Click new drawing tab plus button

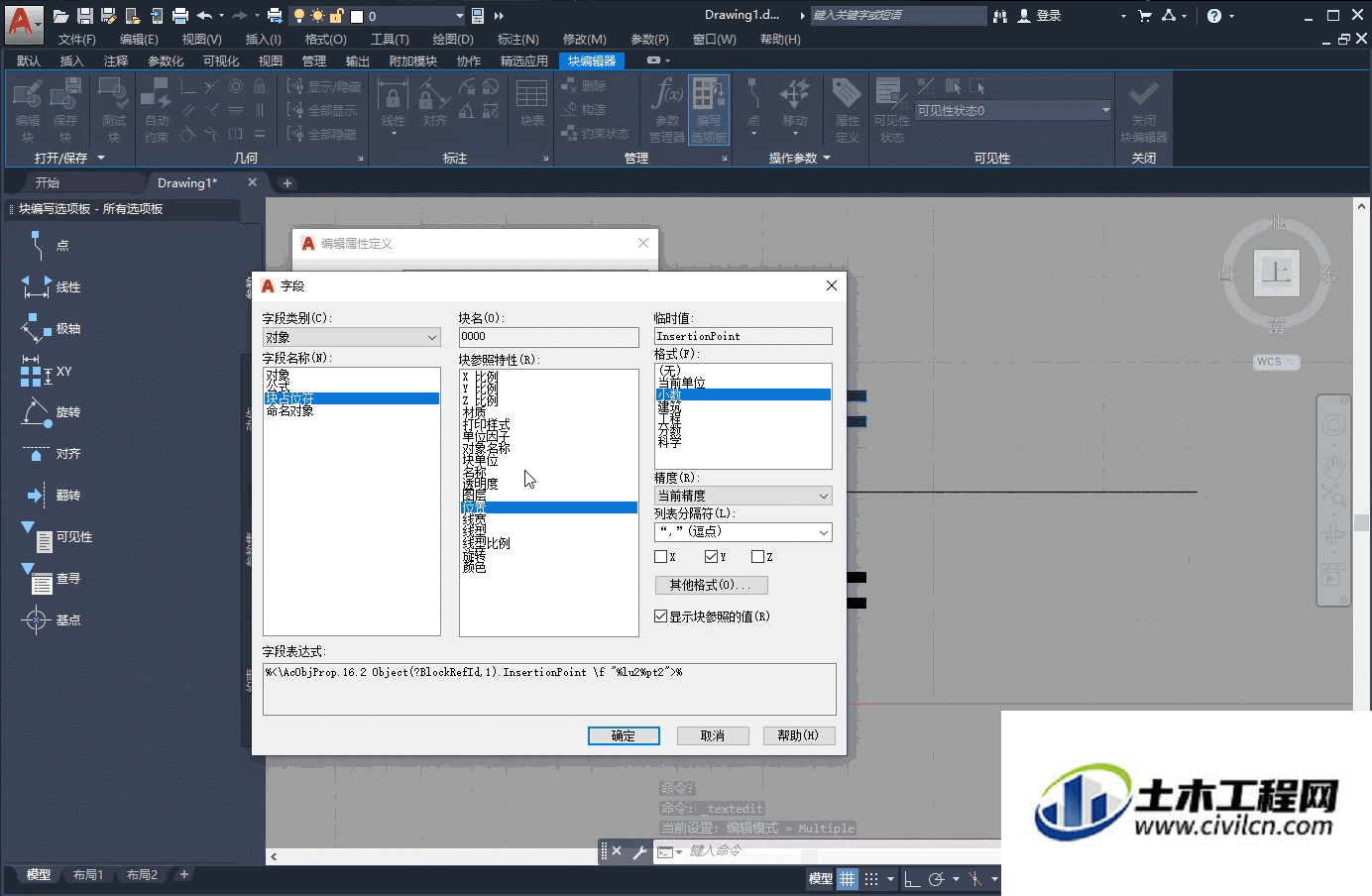point(287,183)
